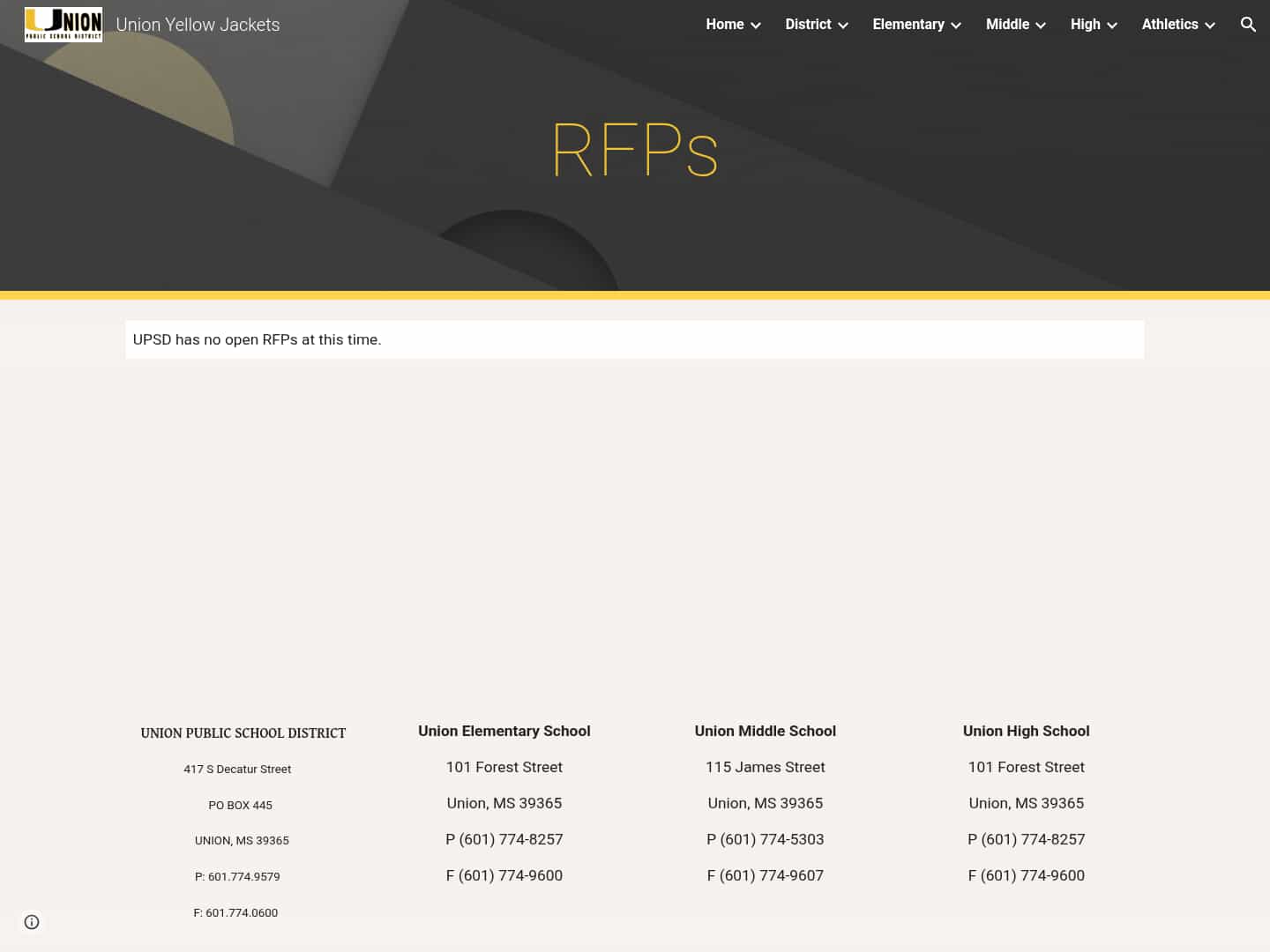Expand the High navigation dropdown
This screenshot has width=1270, height=952.
click(x=1111, y=25)
